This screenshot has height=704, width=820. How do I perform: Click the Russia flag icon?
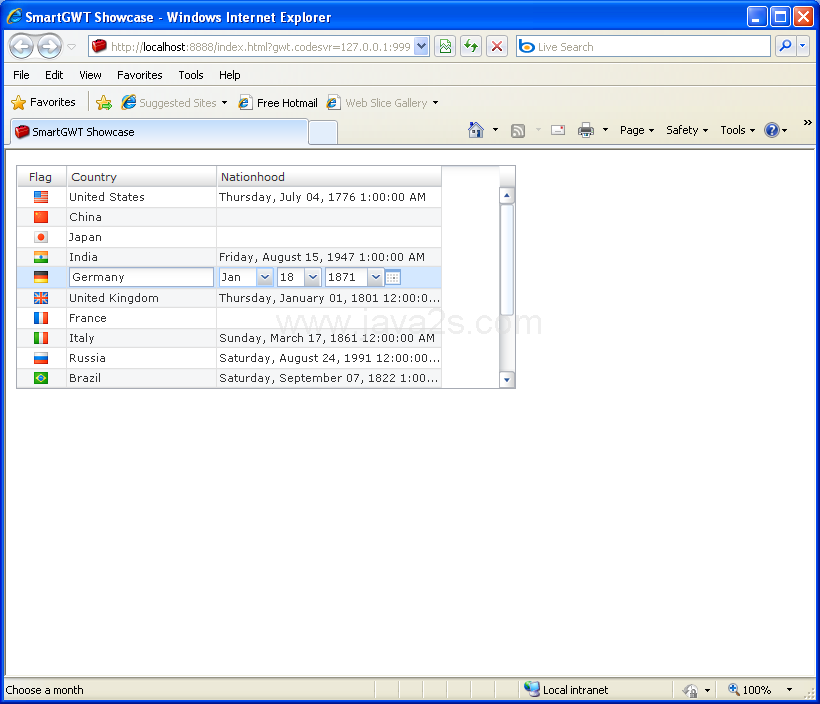tap(41, 358)
